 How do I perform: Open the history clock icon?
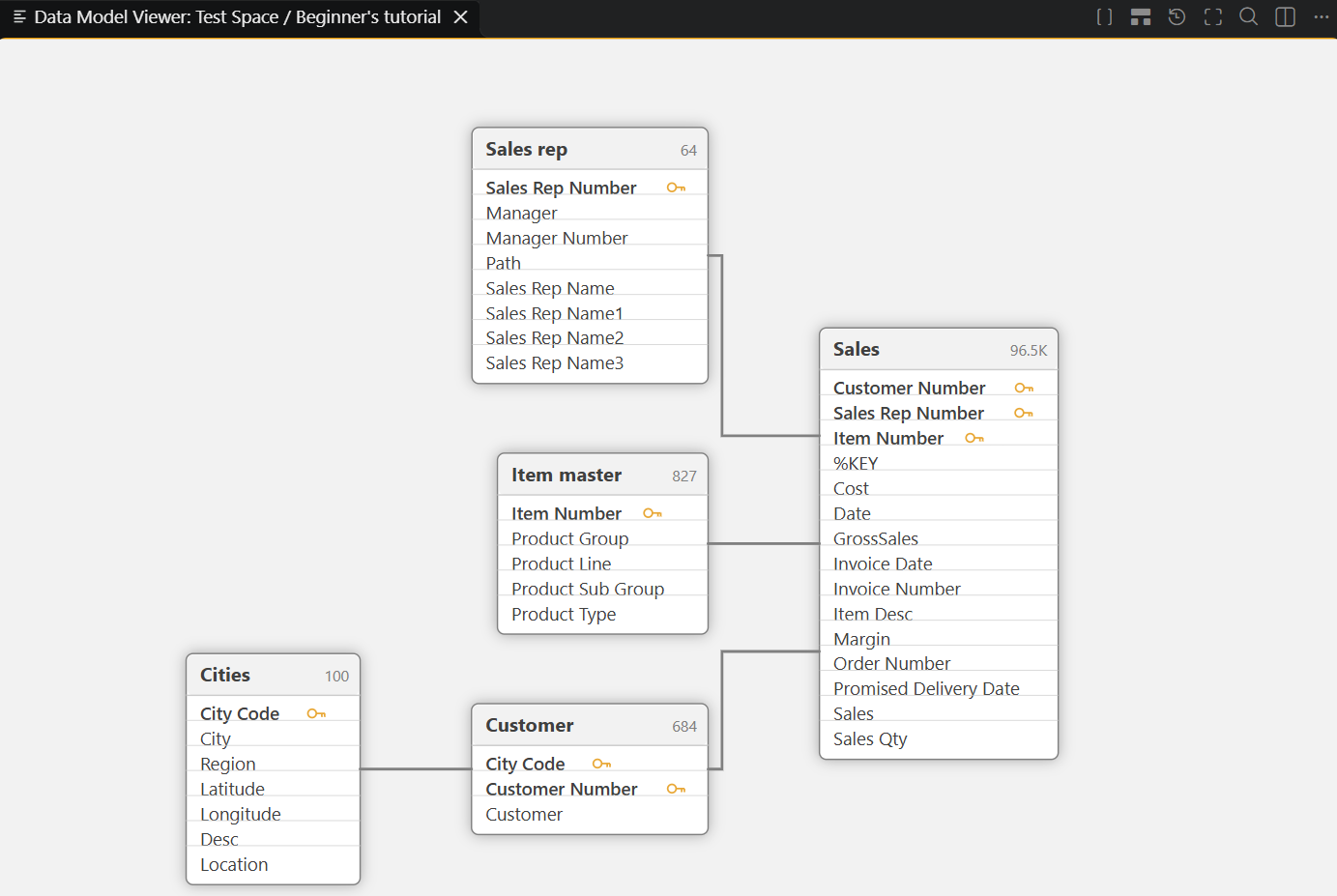1177,17
